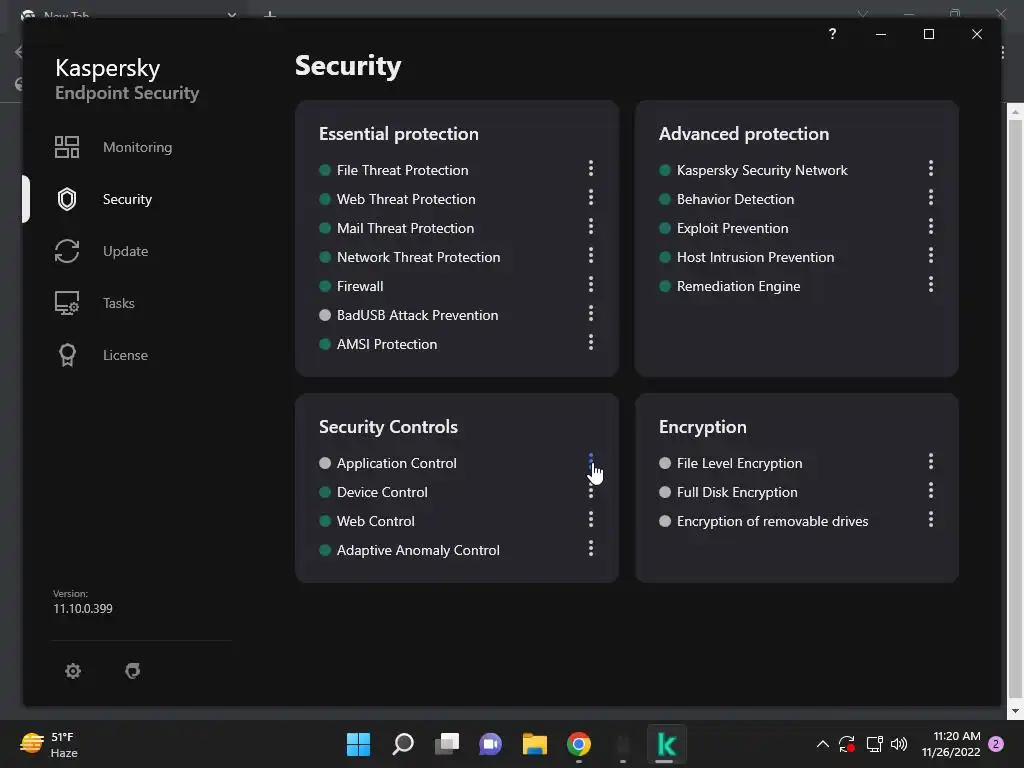Click File Level Encryption grey status dot

coord(665,463)
